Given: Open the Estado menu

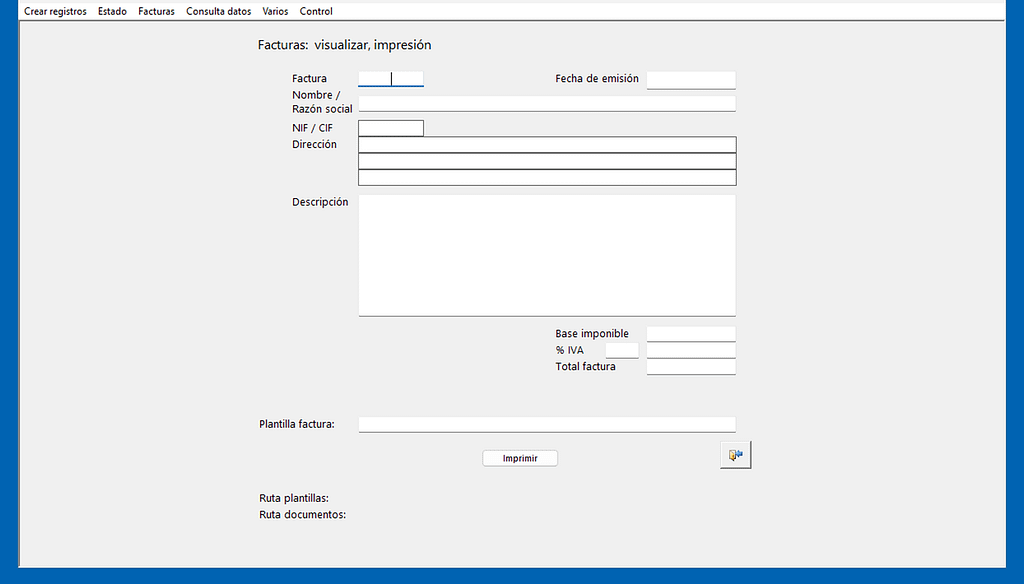Looking at the screenshot, I should (112, 11).
